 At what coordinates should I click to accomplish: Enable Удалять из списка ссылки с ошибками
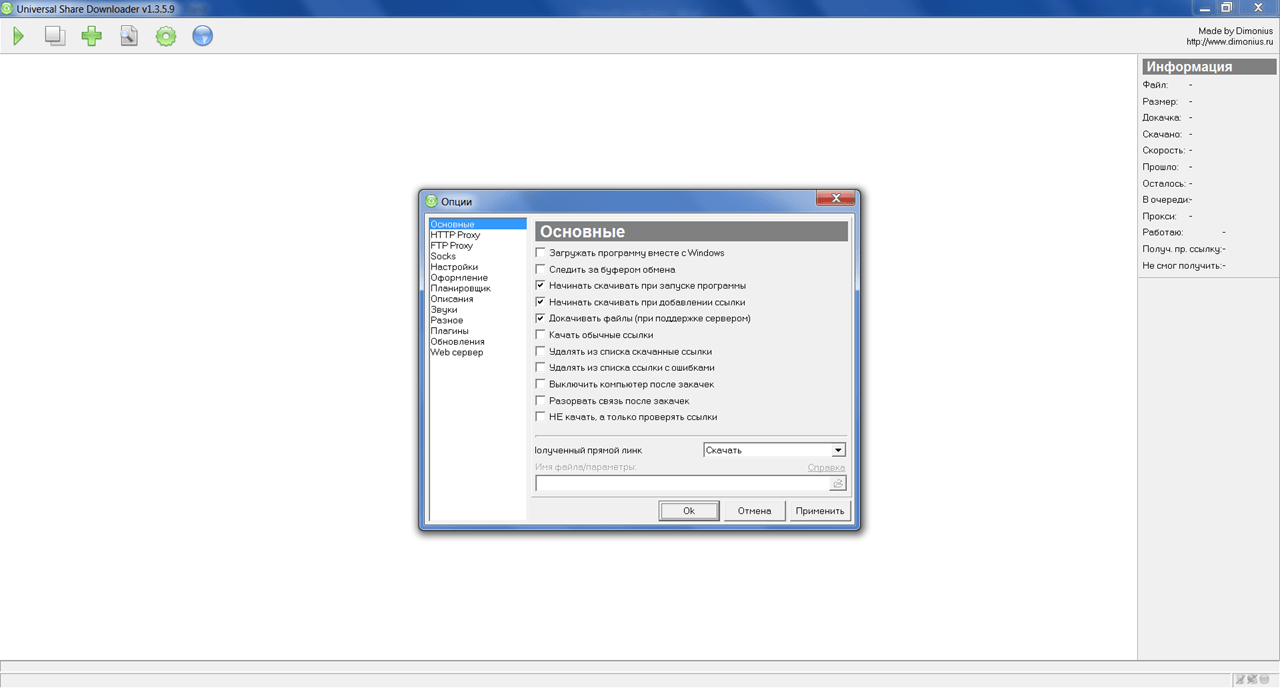tap(541, 368)
